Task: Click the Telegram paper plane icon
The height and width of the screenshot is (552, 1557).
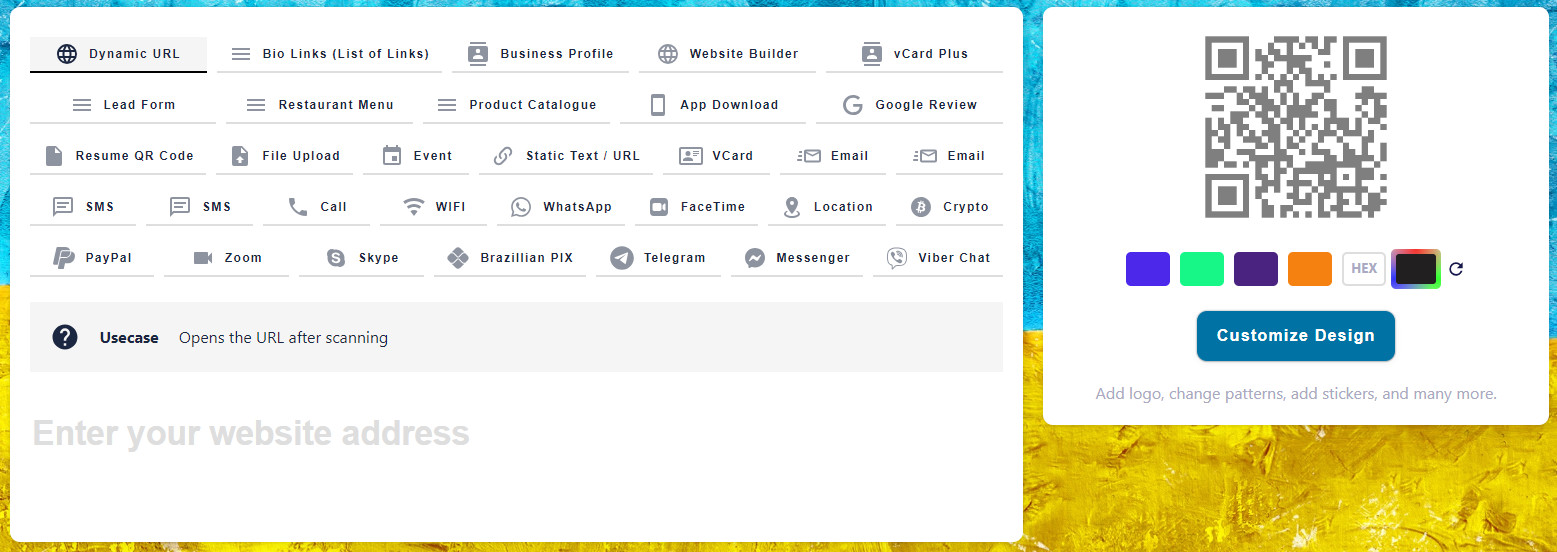Action: click(622, 258)
